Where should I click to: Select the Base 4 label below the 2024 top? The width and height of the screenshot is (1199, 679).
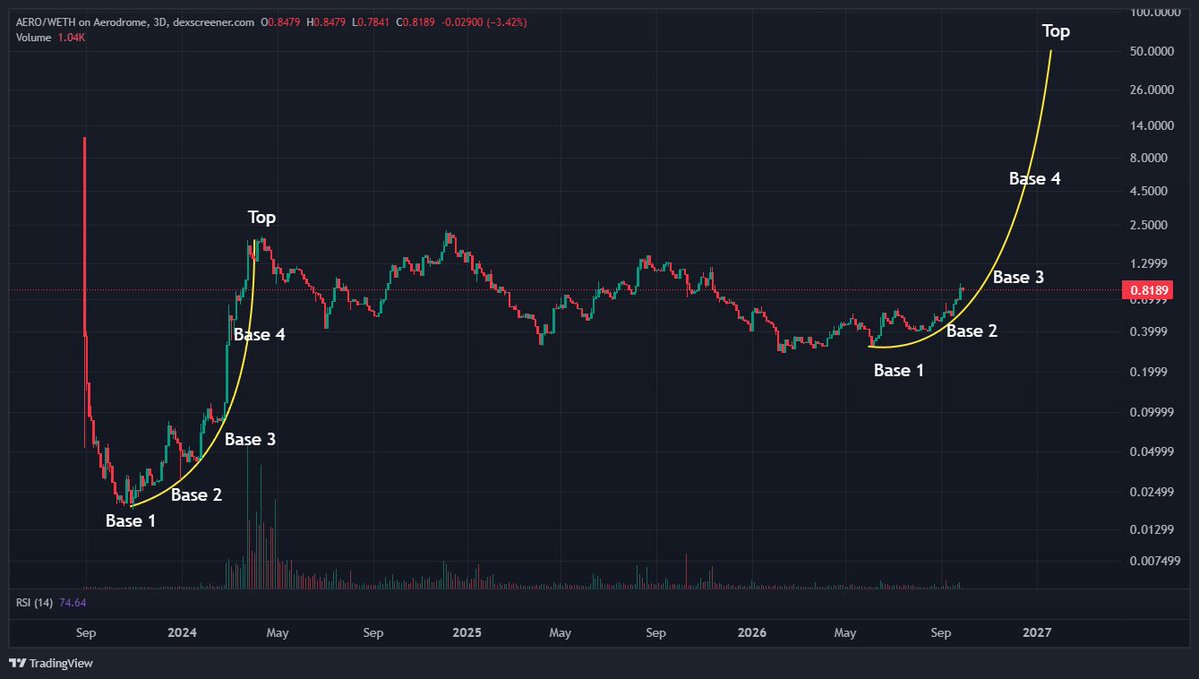click(259, 334)
